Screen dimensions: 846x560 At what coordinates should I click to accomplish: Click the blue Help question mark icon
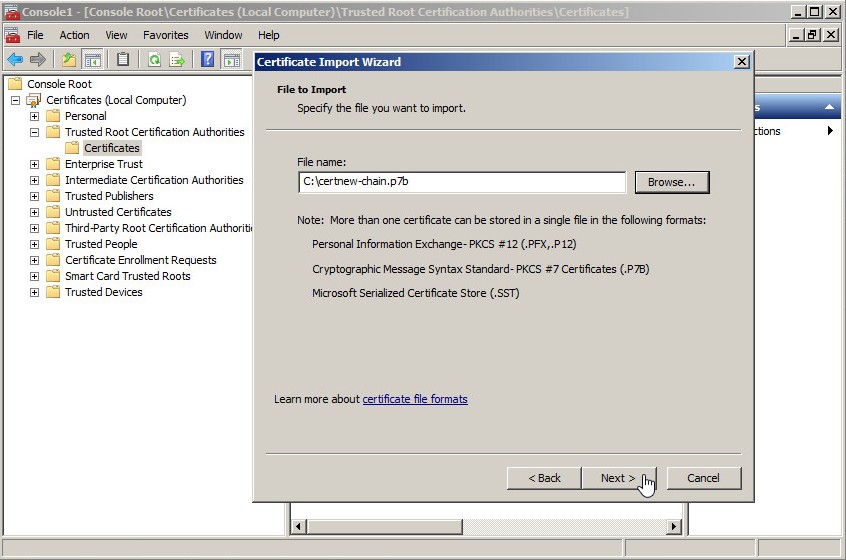(208, 60)
